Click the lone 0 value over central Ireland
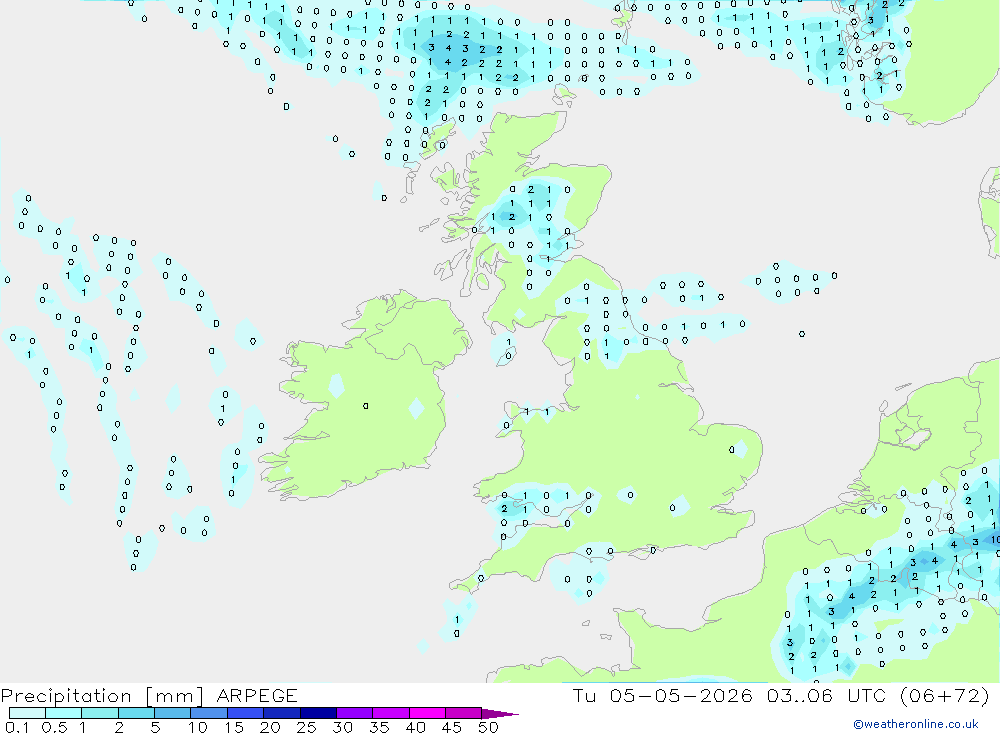Image resolution: width=1000 pixels, height=733 pixels. click(365, 406)
